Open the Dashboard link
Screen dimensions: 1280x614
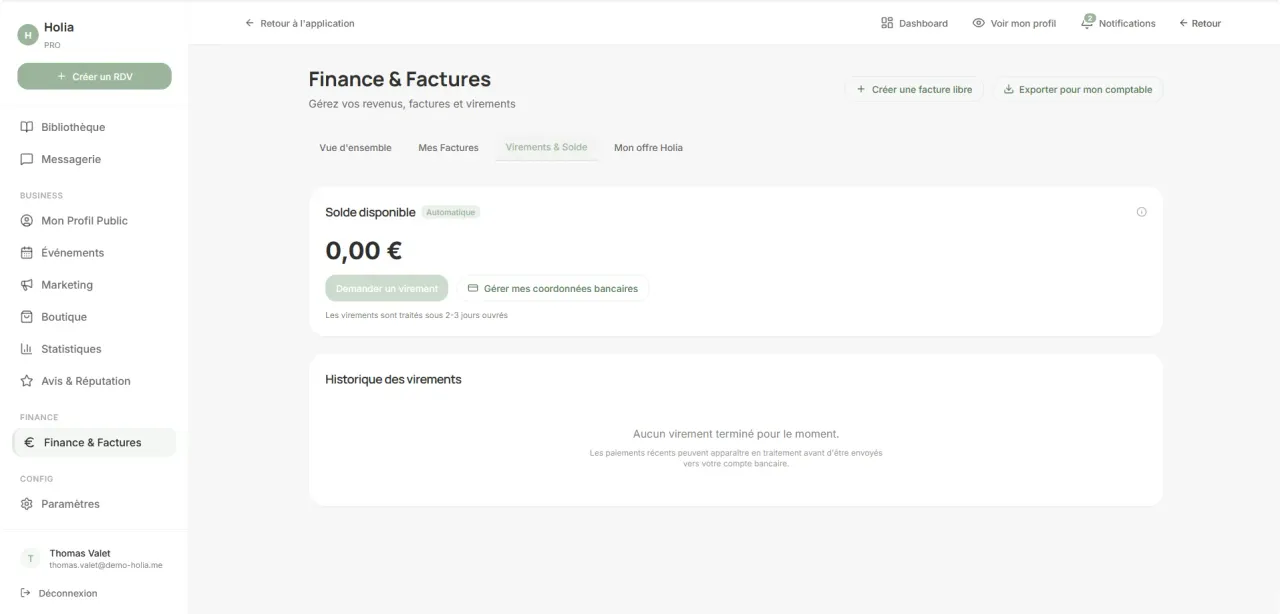point(914,23)
